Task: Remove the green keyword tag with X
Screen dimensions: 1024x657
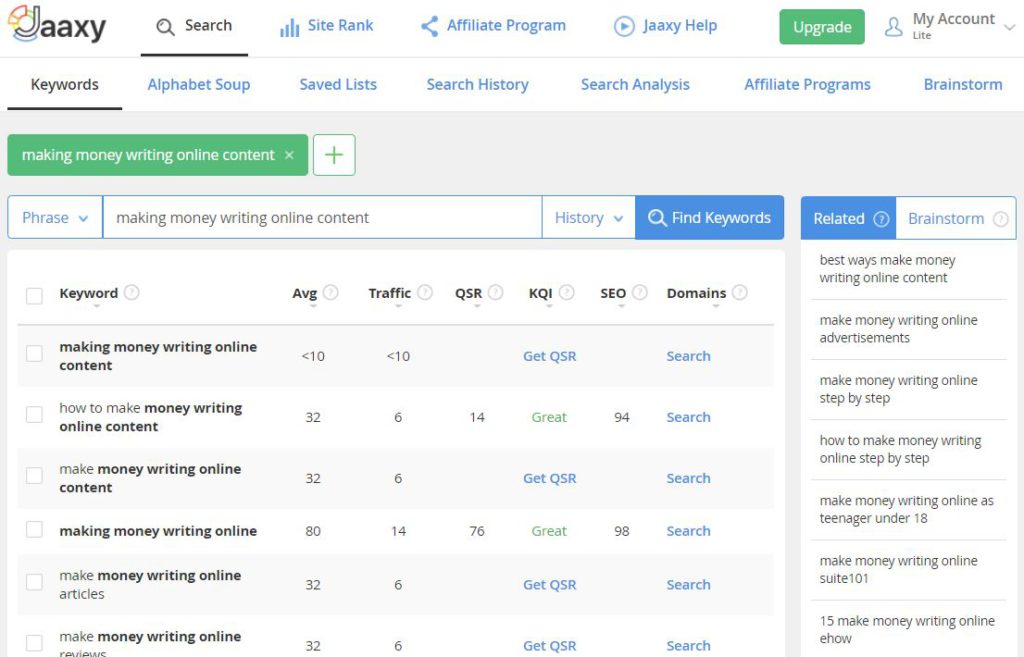Action: [x=289, y=155]
